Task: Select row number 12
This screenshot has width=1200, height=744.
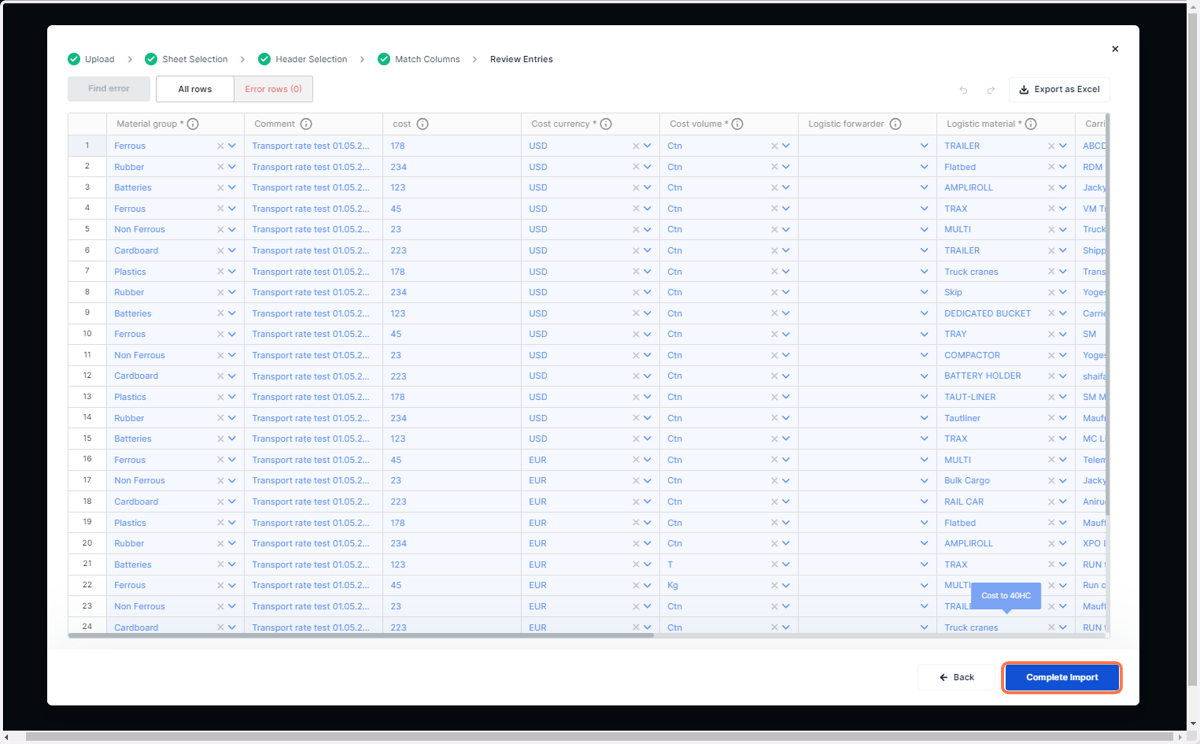Action: 87,376
